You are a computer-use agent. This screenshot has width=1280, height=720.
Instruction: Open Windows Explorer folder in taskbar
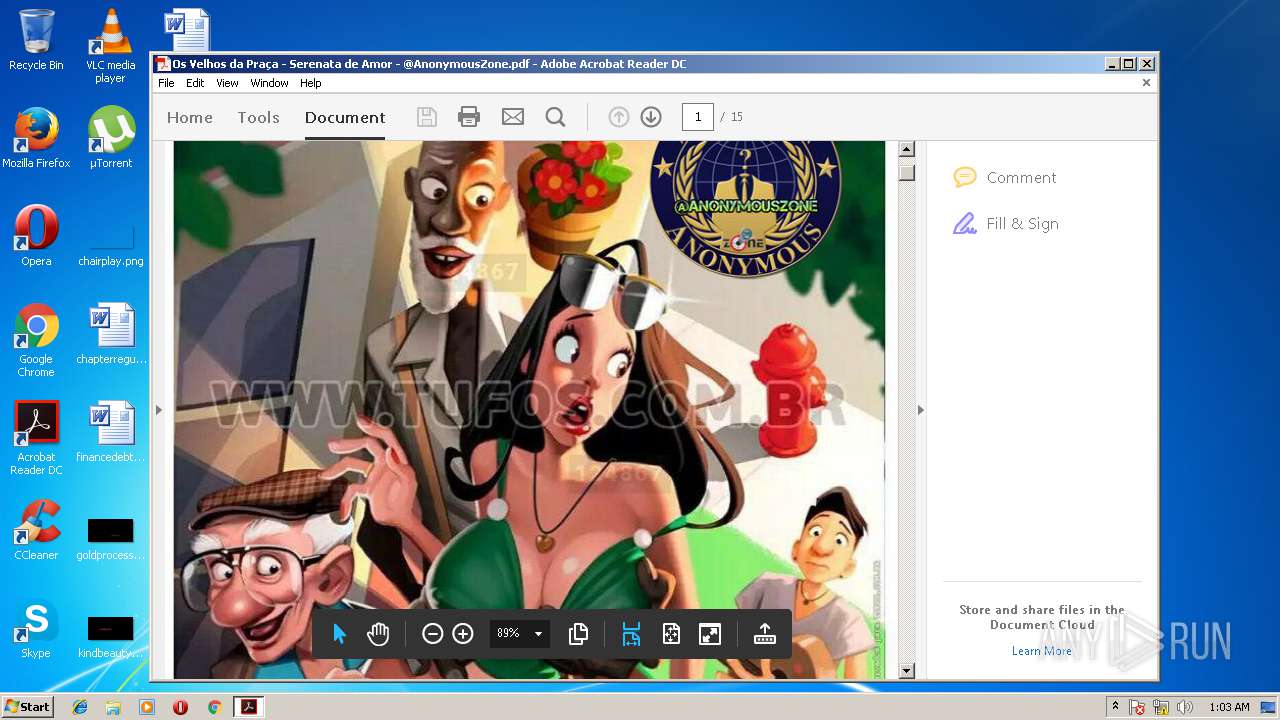tap(113, 707)
